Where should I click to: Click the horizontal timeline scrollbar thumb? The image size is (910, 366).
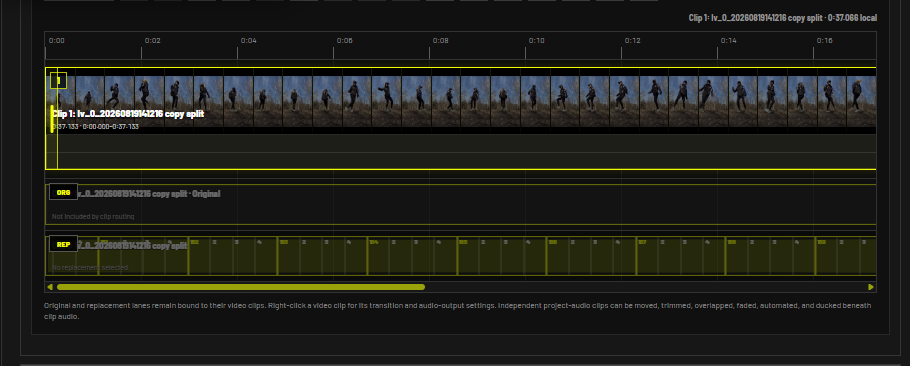[x=241, y=287]
